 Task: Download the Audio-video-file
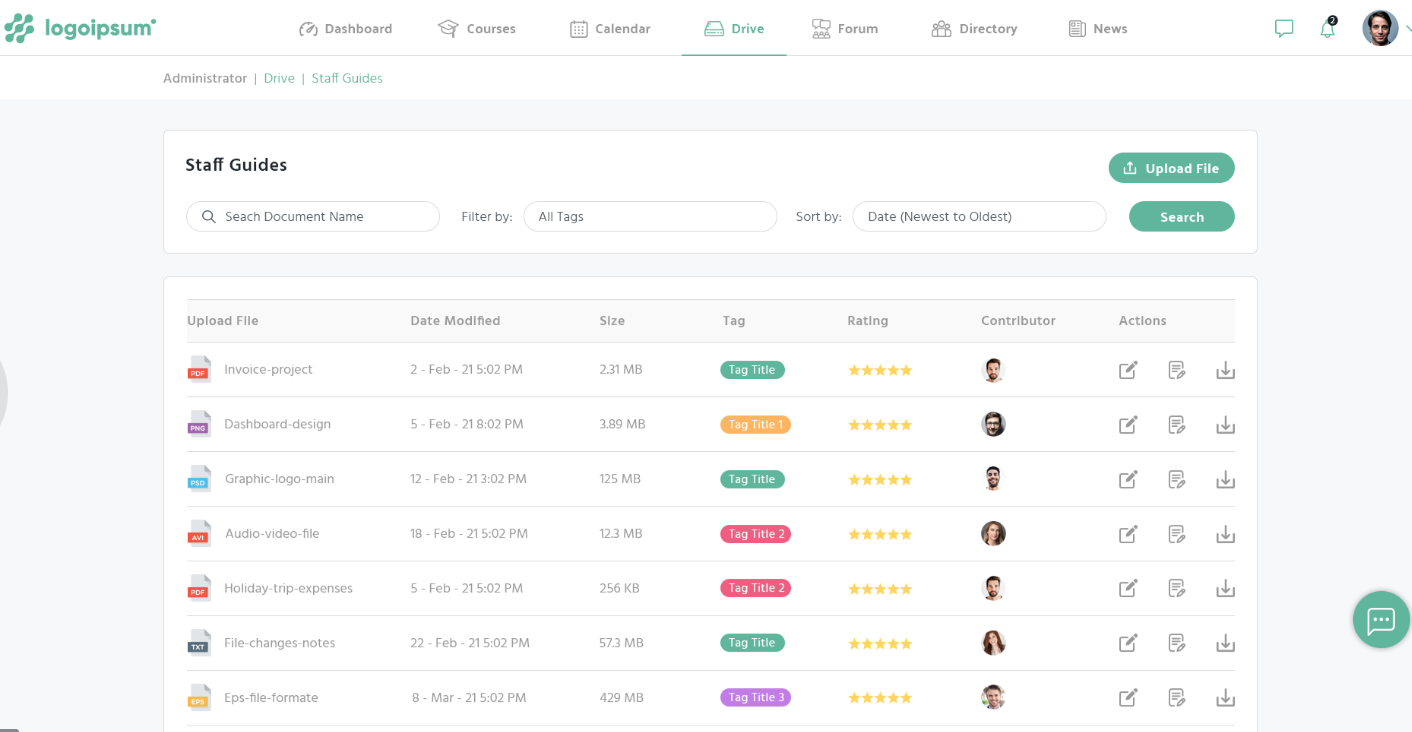point(1225,534)
